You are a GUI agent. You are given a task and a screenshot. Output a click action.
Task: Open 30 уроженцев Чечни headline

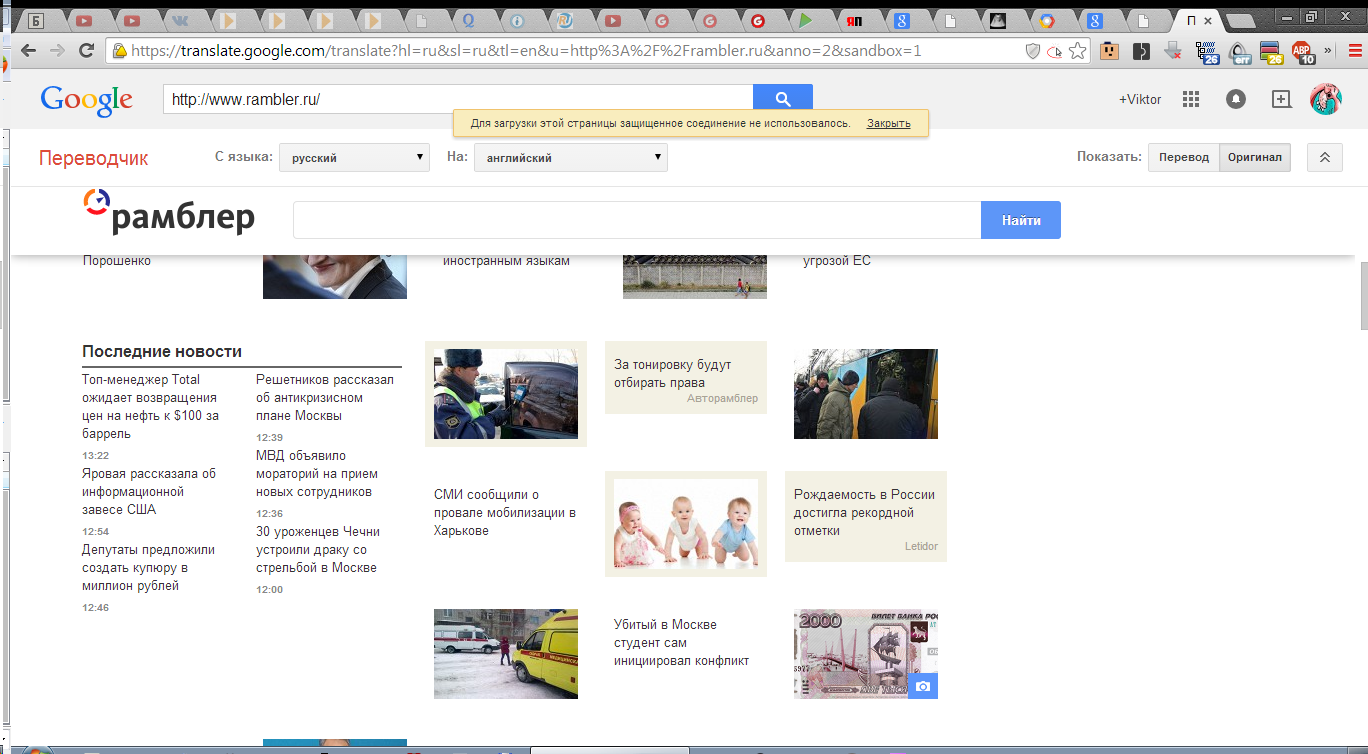click(318, 550)
